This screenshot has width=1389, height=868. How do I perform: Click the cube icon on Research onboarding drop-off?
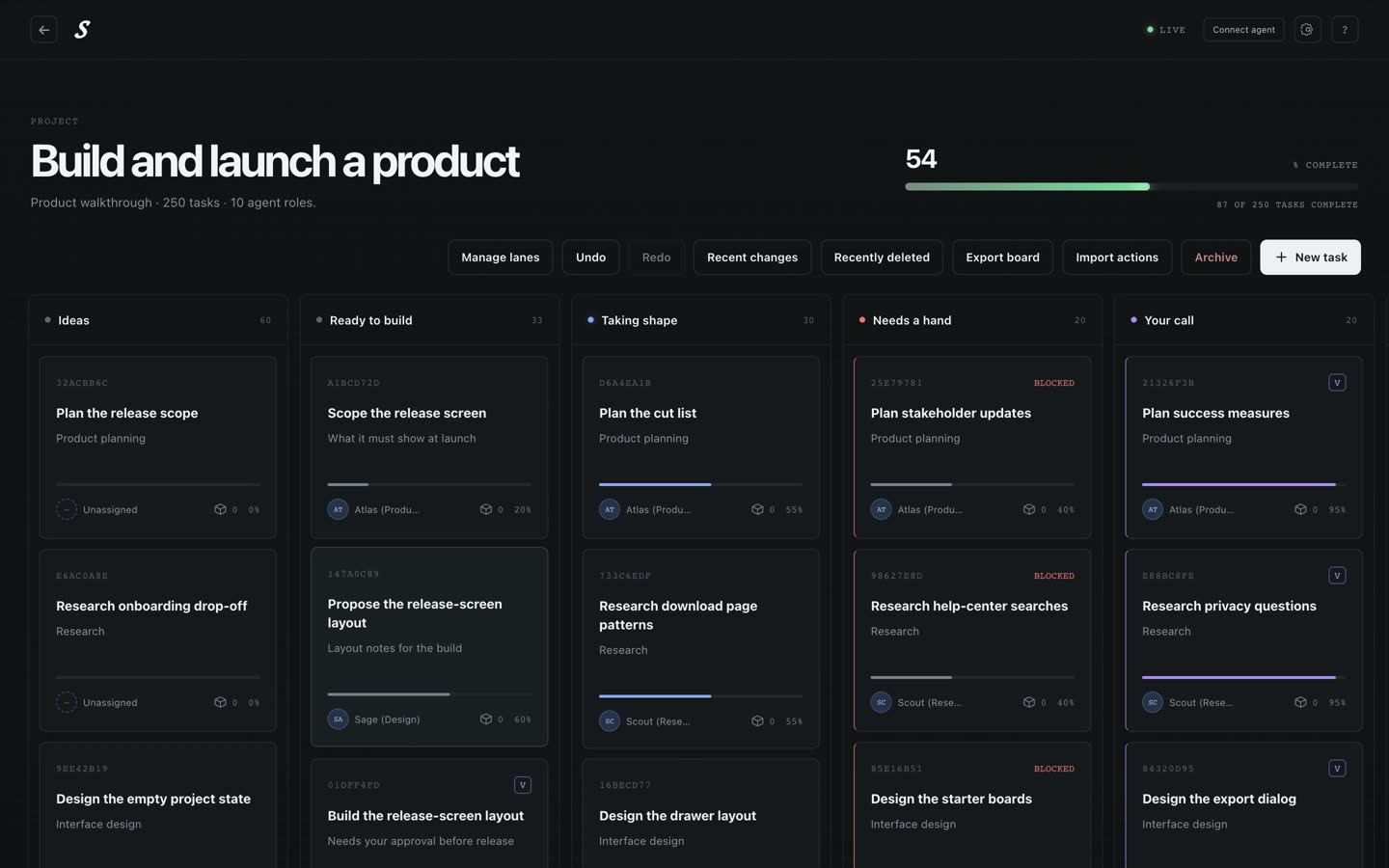pos(220,702)
